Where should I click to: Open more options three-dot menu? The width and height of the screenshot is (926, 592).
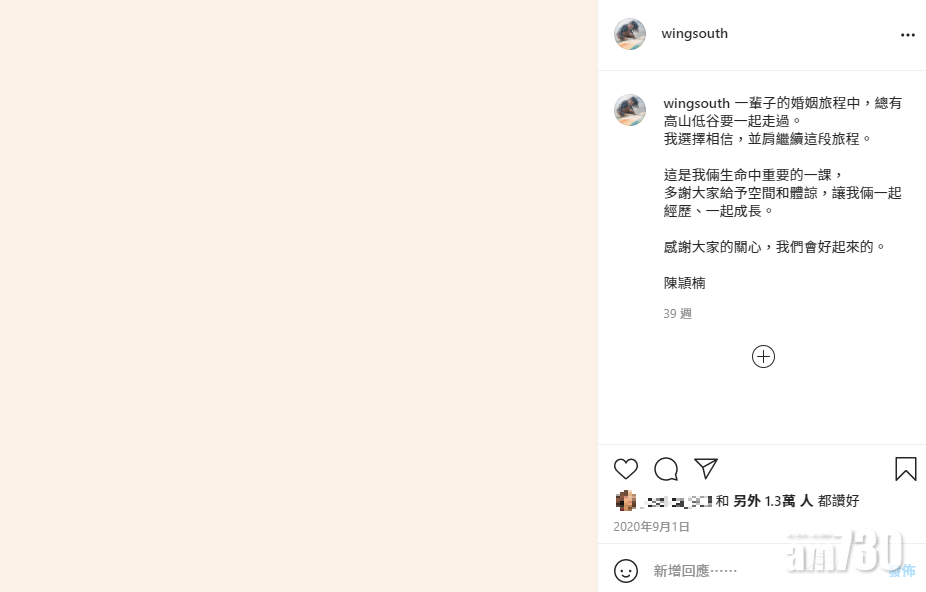[x=908, y=35]
